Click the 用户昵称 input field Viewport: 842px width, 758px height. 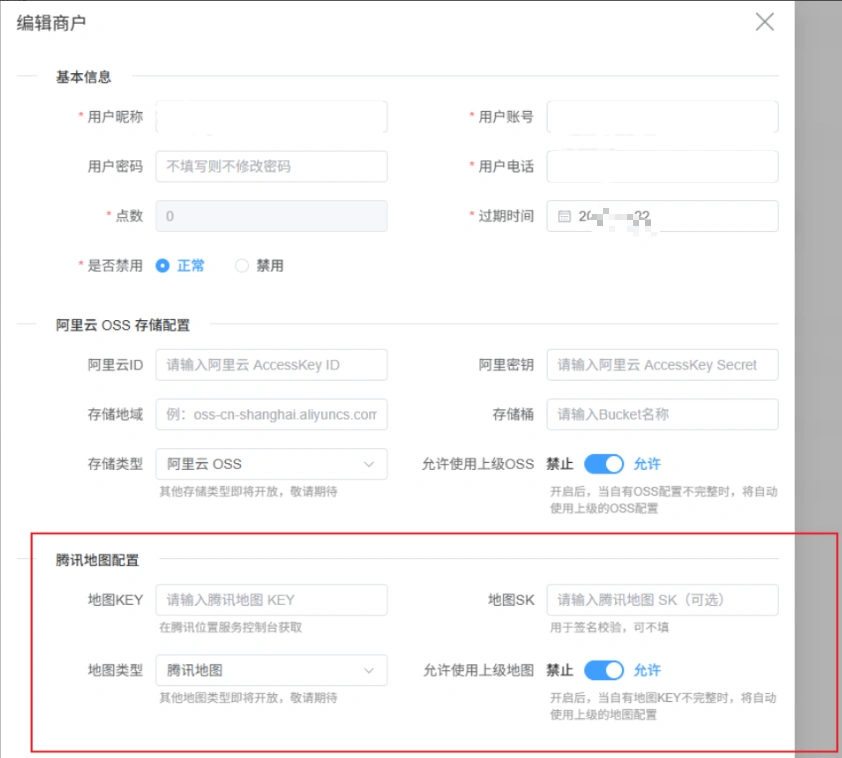coord(271,116)
